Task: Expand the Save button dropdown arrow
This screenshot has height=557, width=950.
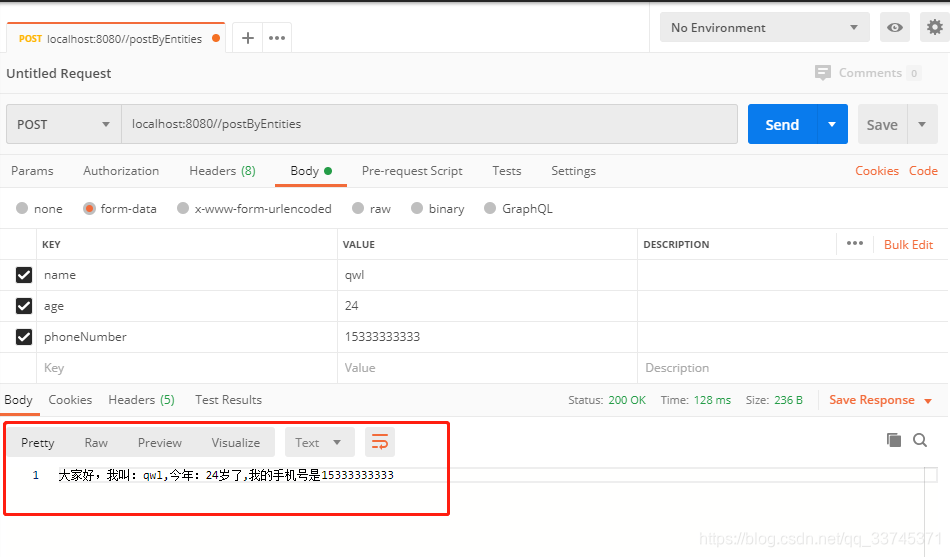Action: coord(922,124)
